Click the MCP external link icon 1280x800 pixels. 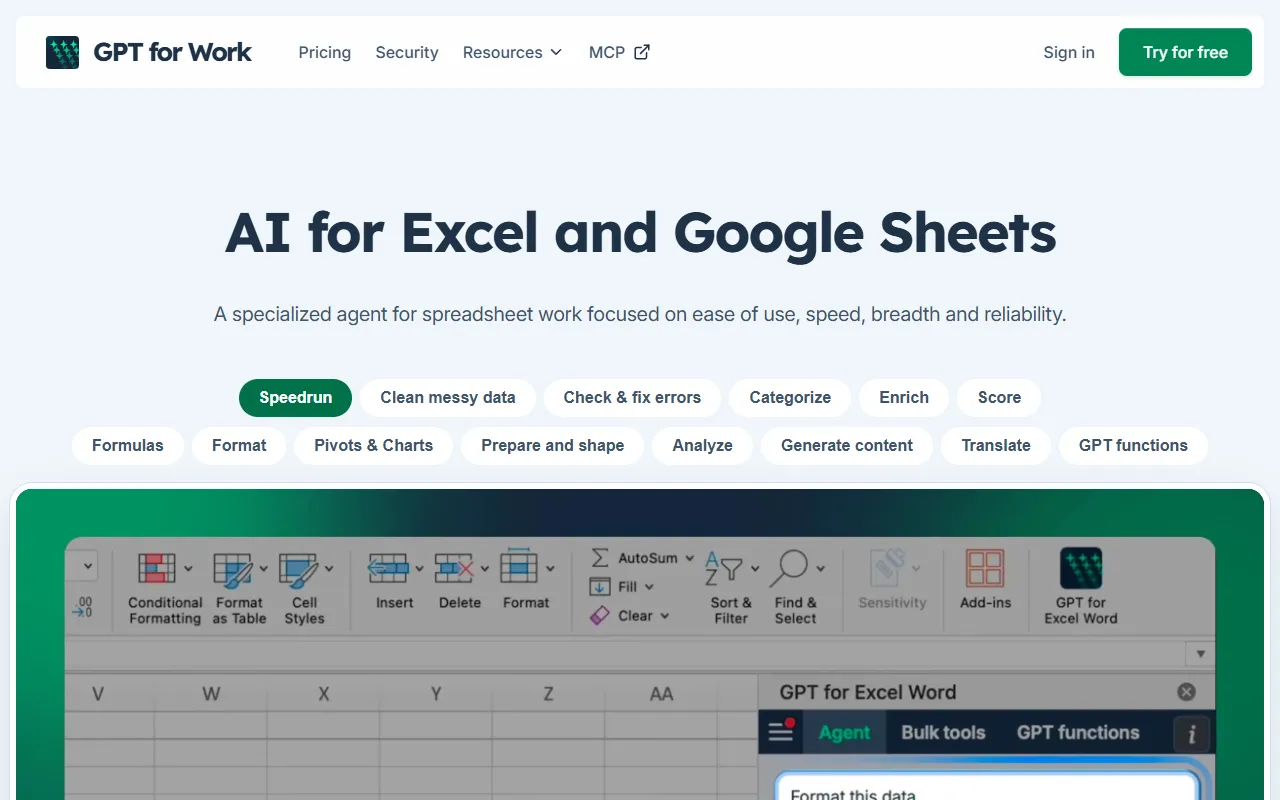point(642,52)
